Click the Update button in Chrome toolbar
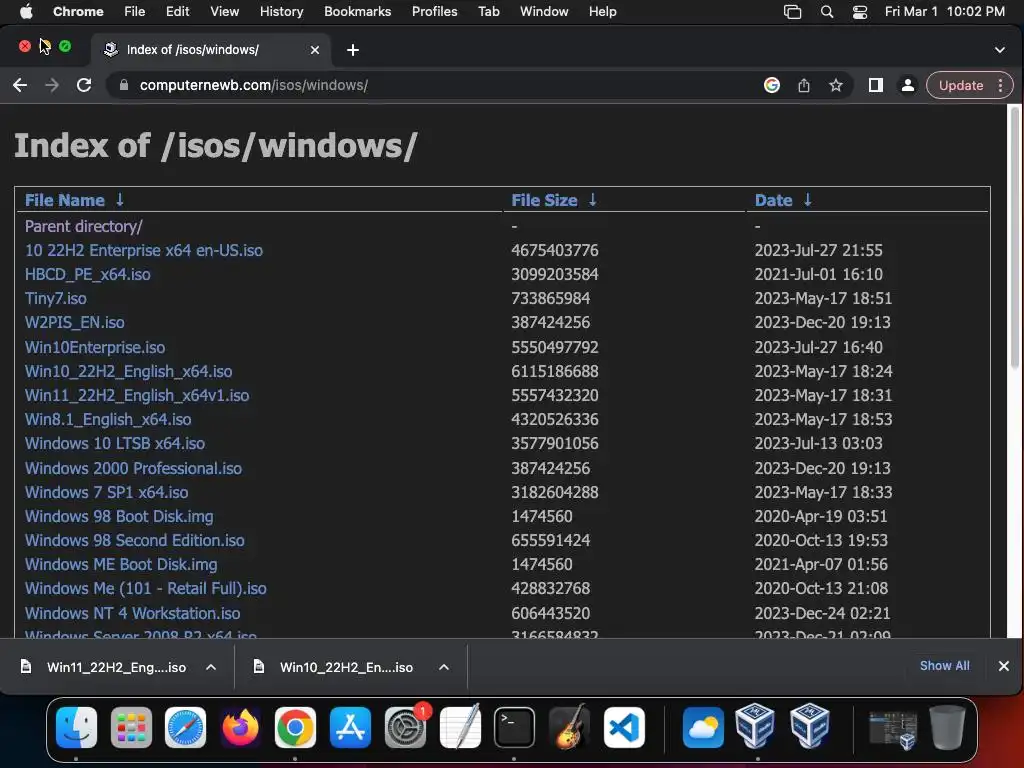1024x768 pixels. click(961, 86)
